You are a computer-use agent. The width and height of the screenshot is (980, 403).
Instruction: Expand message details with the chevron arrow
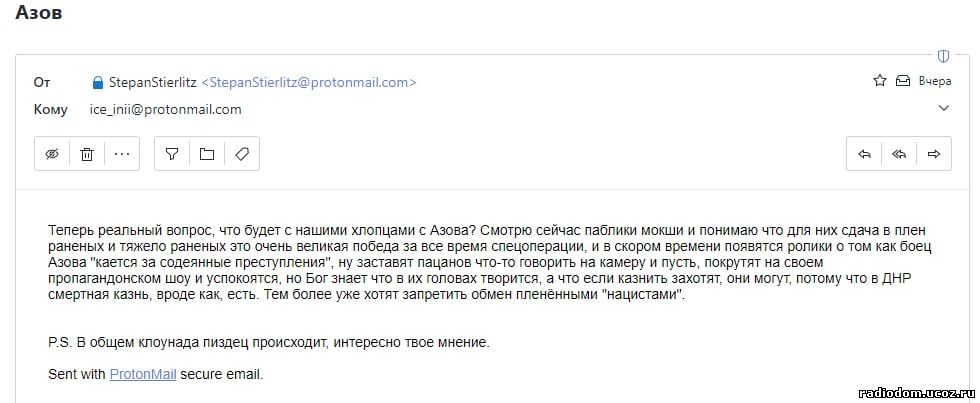[x=944, y=108]
